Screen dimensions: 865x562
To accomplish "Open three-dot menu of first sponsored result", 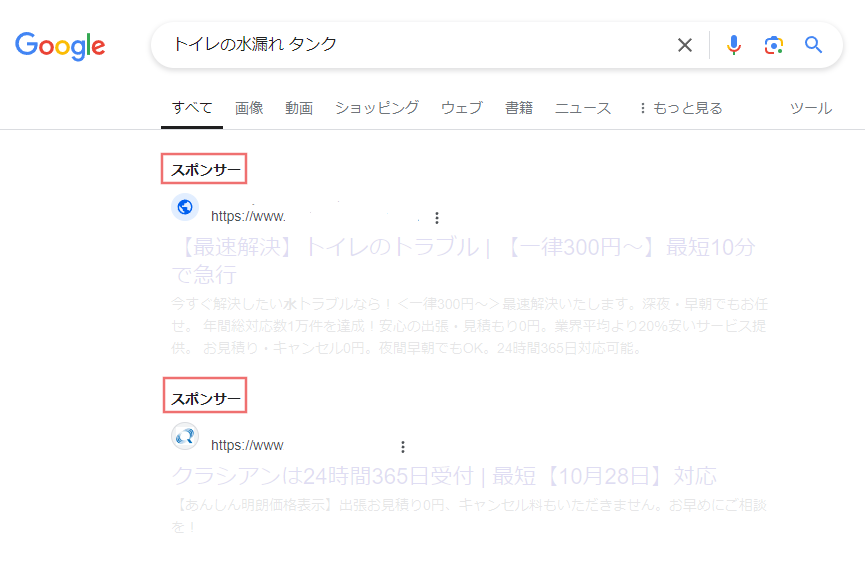I will pos(436,218).
